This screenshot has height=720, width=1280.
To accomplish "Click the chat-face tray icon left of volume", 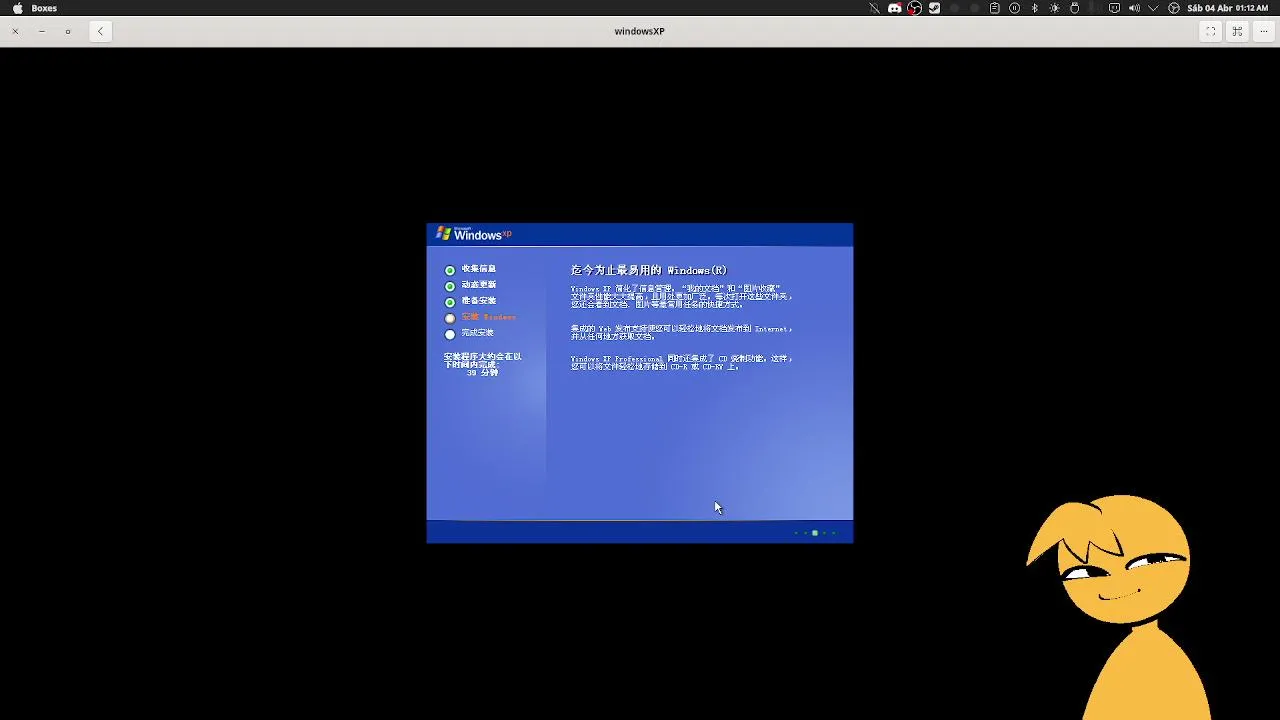I will click(x=1114, y=8).
